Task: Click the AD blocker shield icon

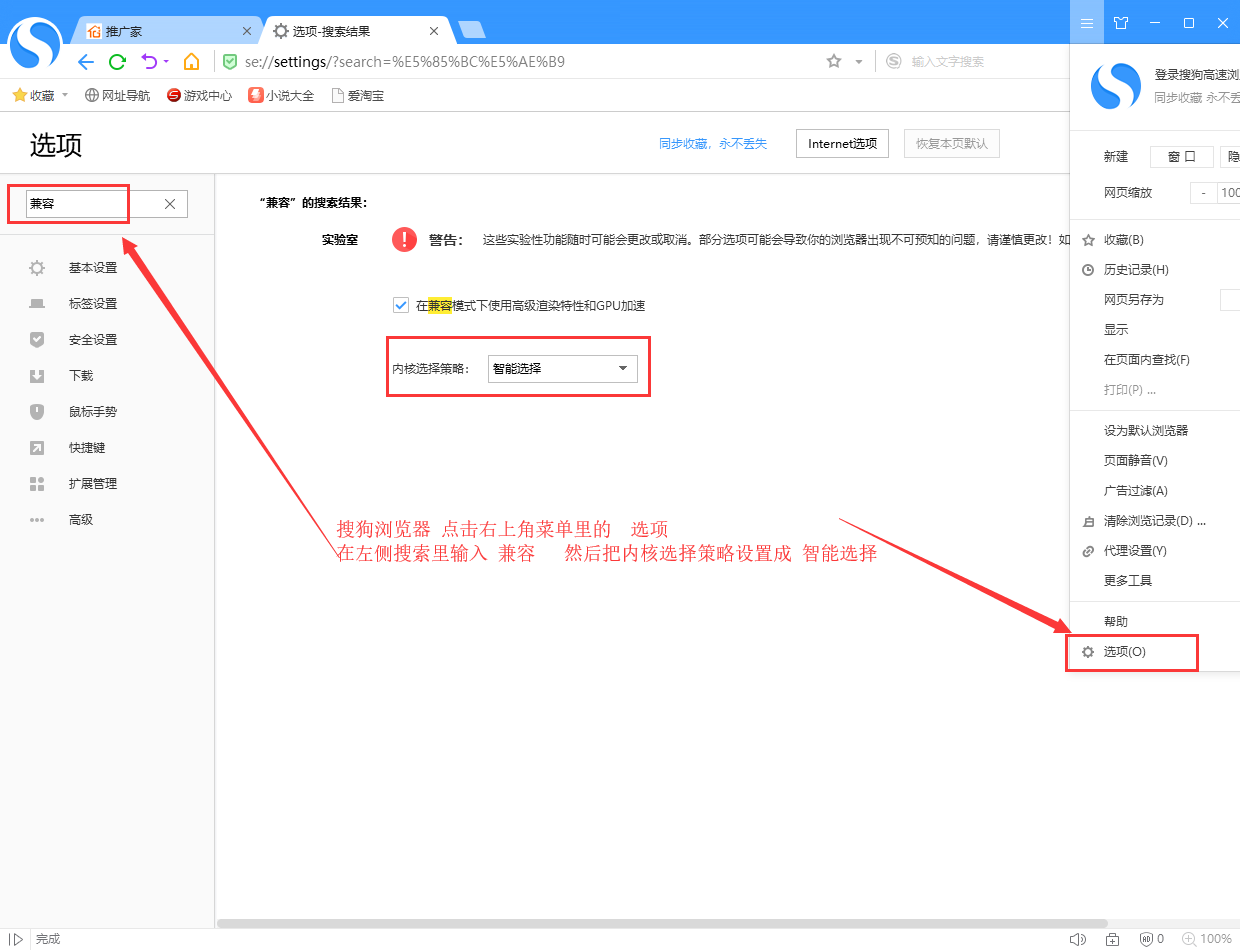Action: pyautogui.click(x=1147, y=939)
